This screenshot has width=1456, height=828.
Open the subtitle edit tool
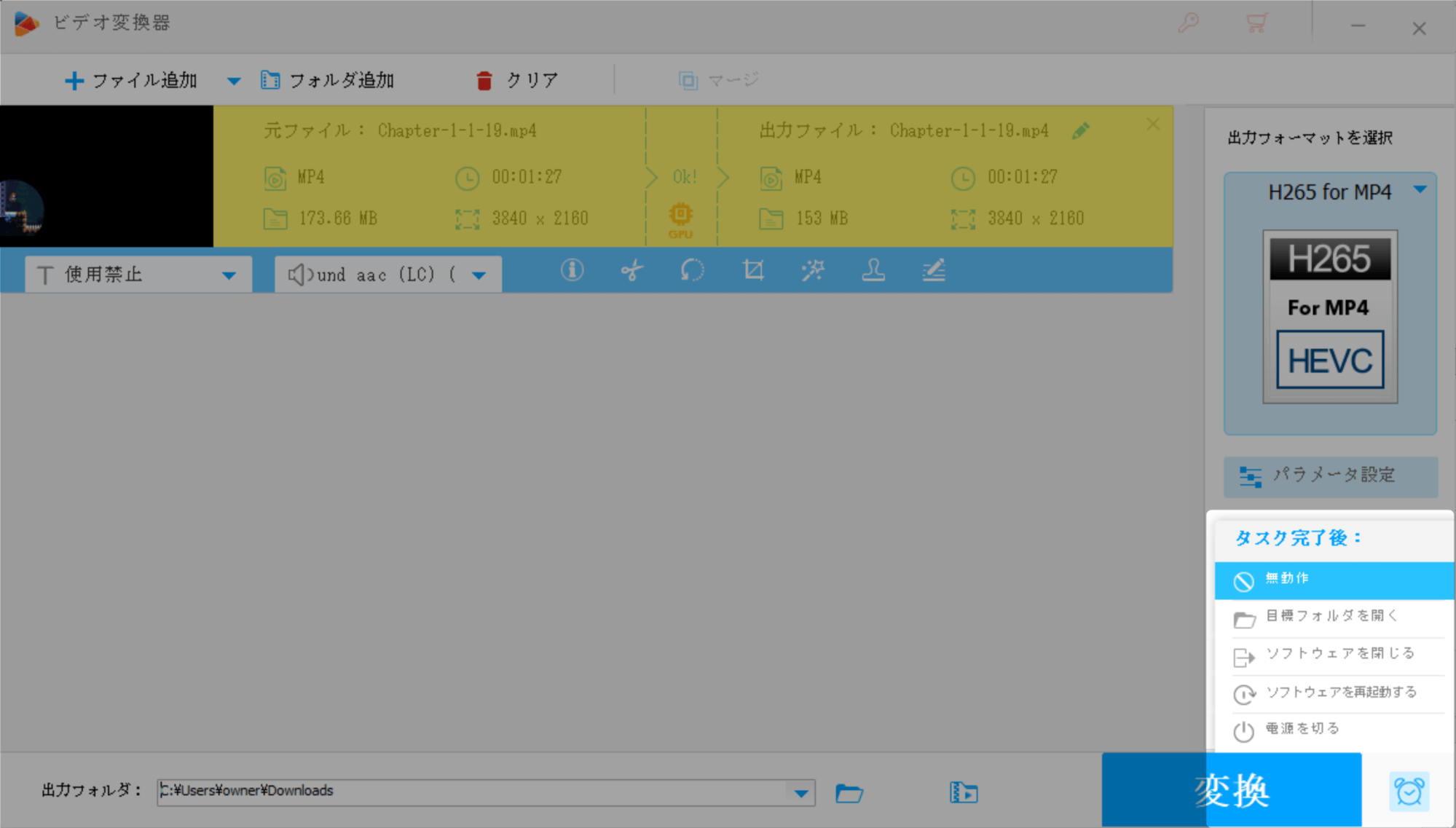click(x=934, y=270)
